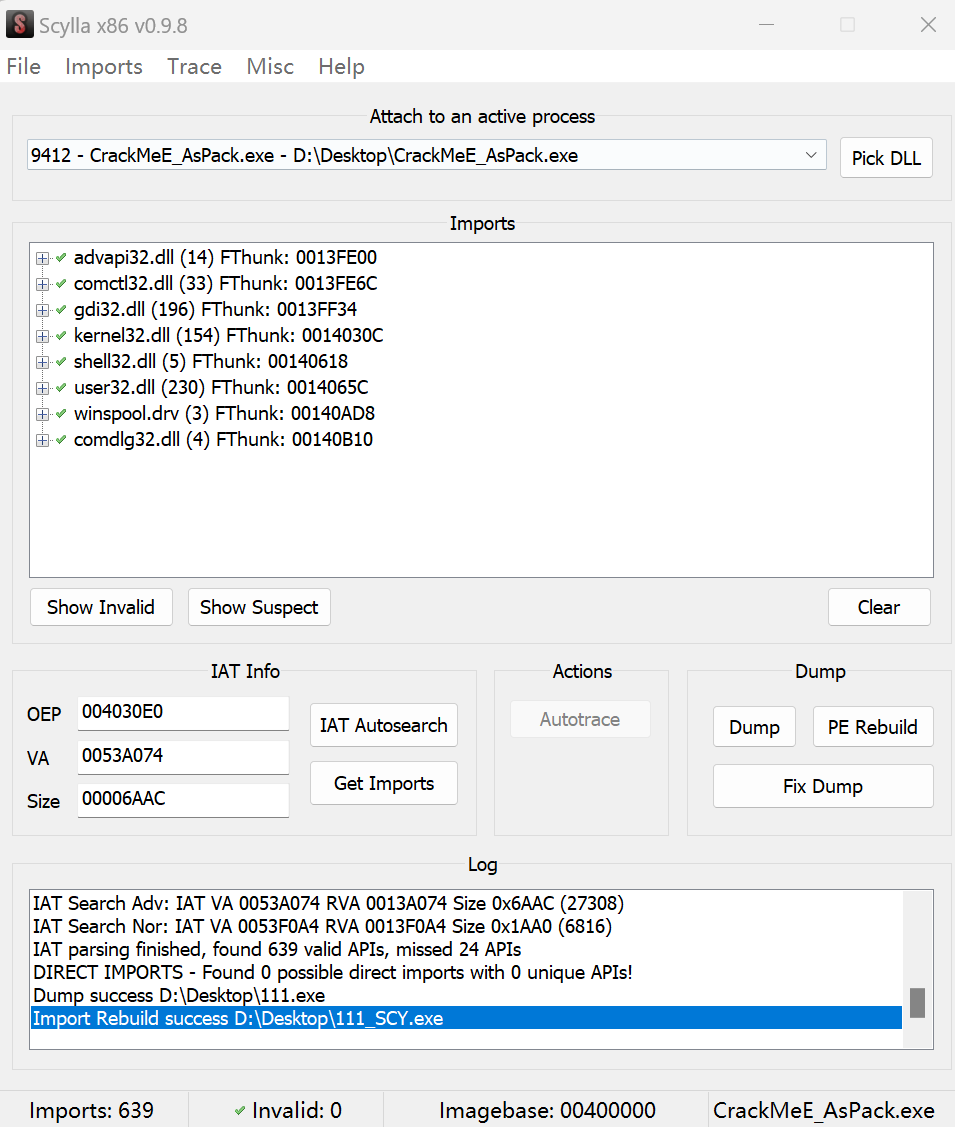955x1127 pixels.
Task: Open the File menu
Action: pyautogui.click(x=24, y=67)
